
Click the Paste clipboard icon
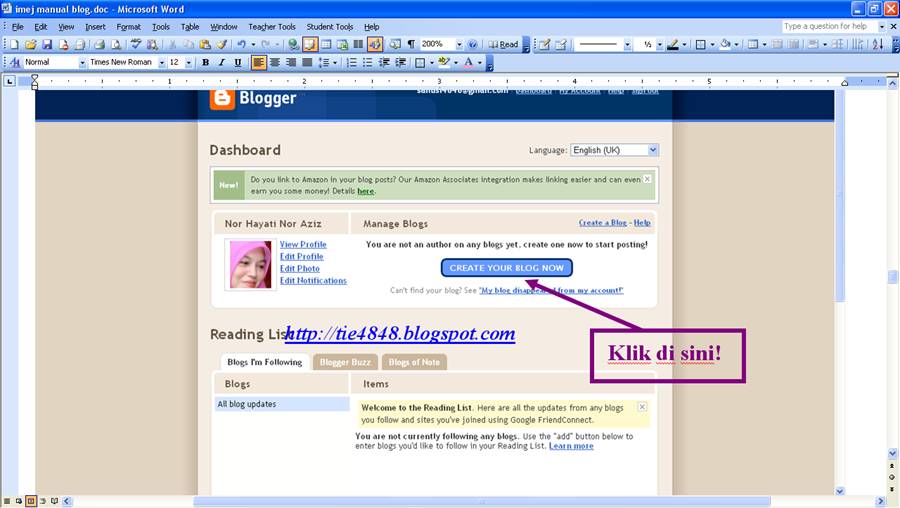(x=205, y=44)
